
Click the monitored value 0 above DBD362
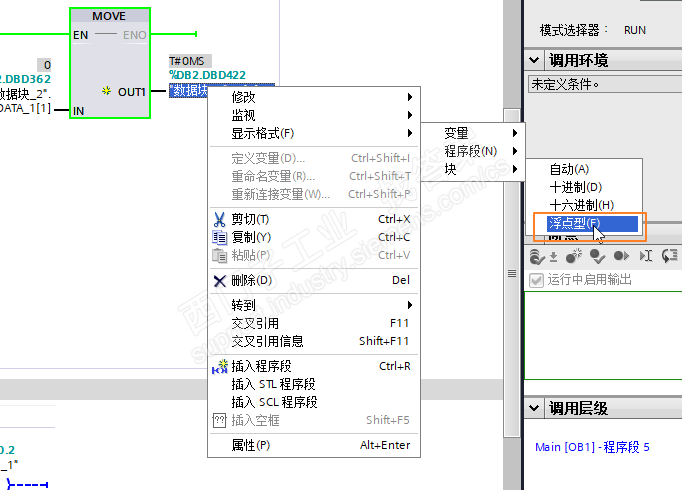44,65
